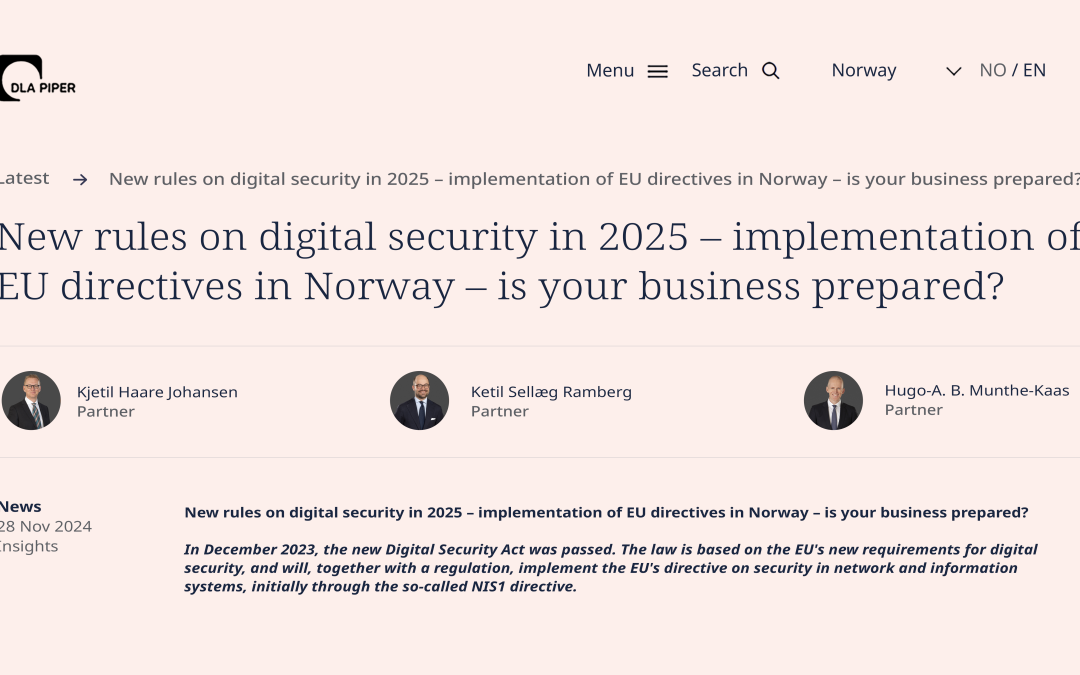The height and width of the screenshot is (675, 1080).
Task: Click the Ketil Sellæg Ramberg name link
Action: (551, 392)
